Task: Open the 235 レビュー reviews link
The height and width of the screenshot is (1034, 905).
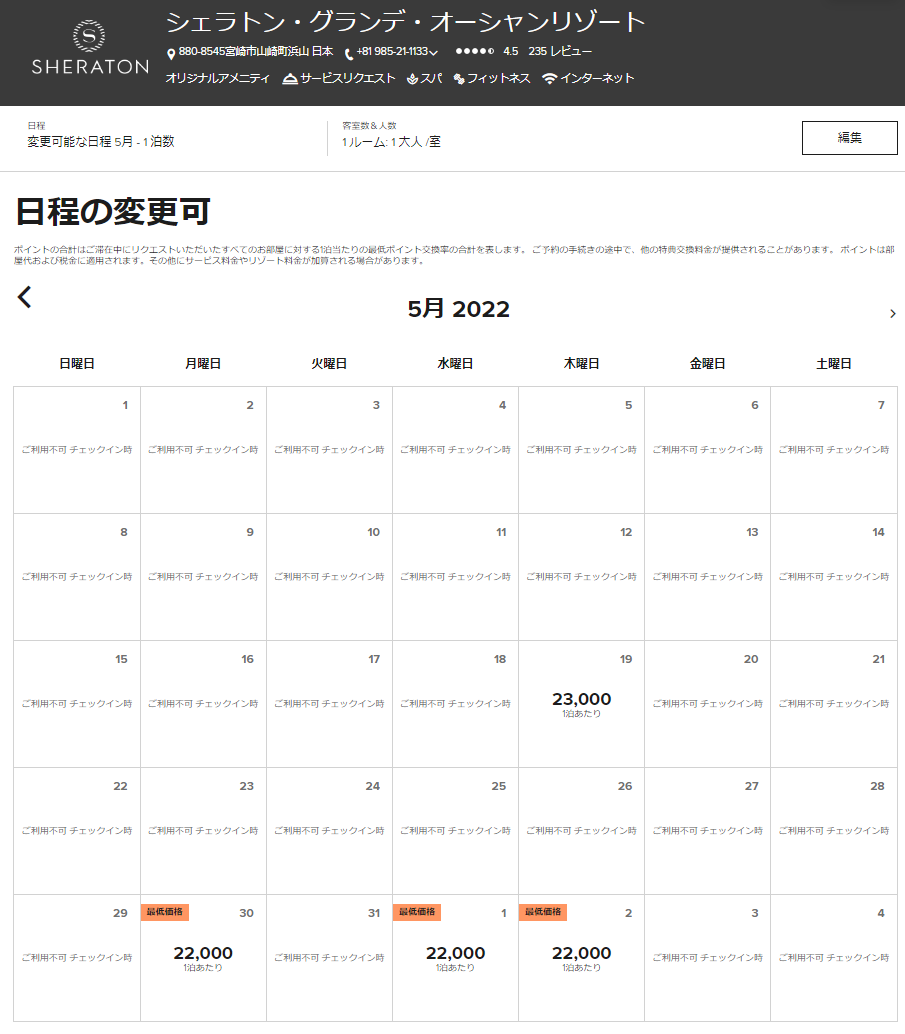Action: (560, 51)
